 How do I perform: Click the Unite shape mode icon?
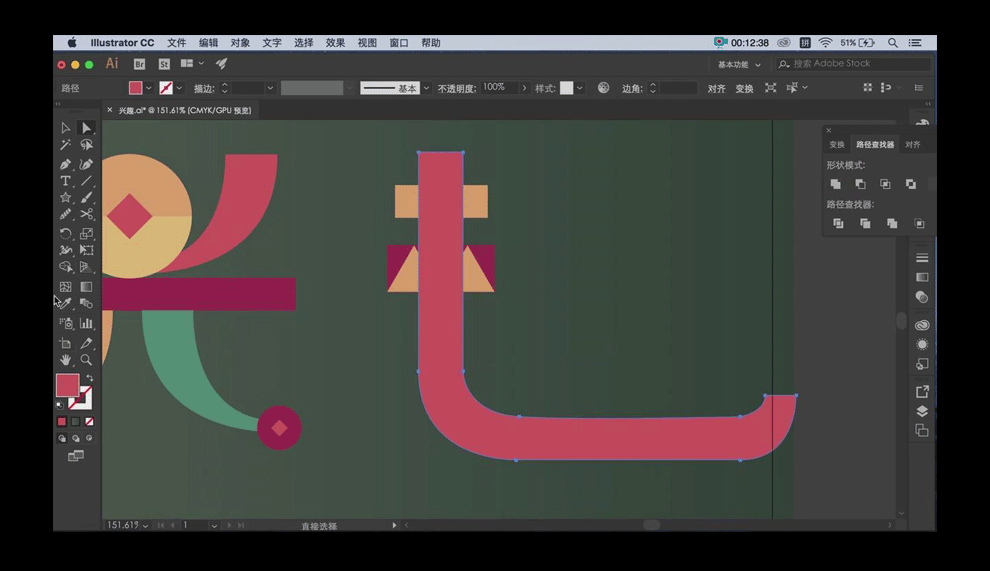click(836, 184)
